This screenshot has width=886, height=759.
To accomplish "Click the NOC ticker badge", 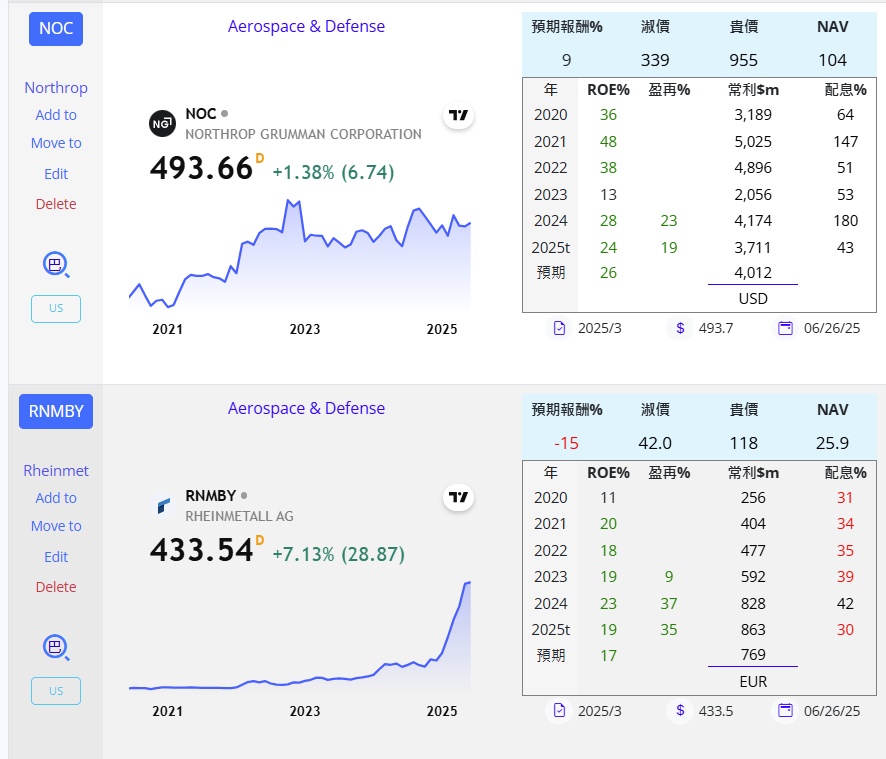I will [x=56, y=28].
